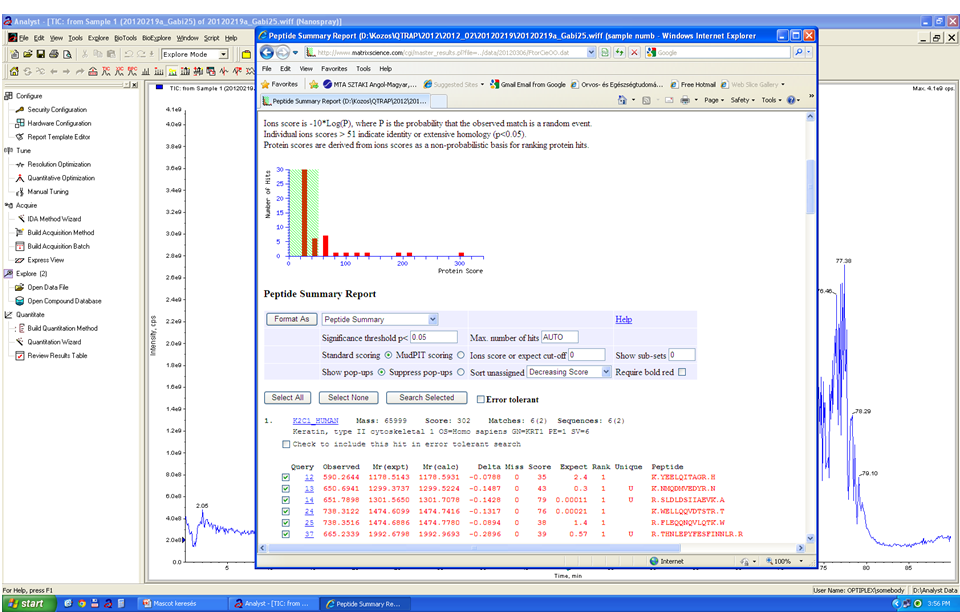Show BPC chromatogram icon
Viewport: 960px width, 612px height.
click(x=132, y=72)
